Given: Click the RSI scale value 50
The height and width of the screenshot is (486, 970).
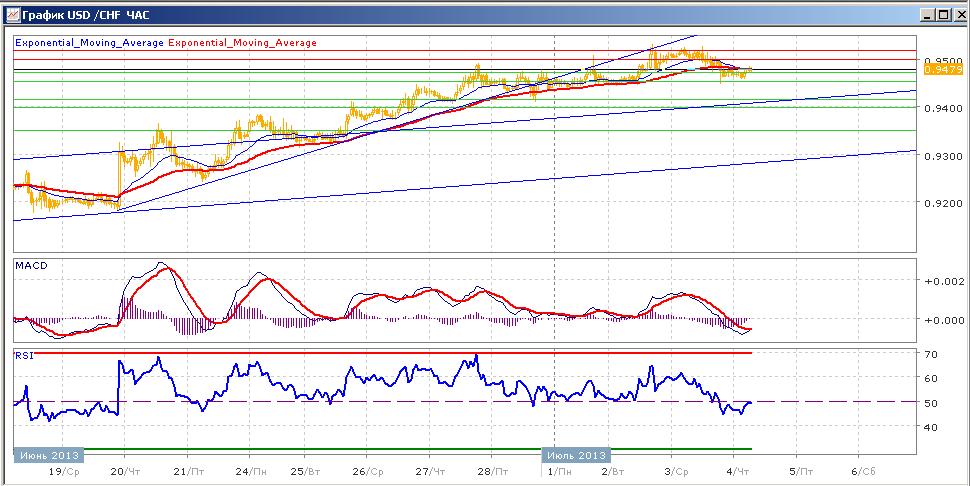Looking at the screenshot, I should point(931,403).
